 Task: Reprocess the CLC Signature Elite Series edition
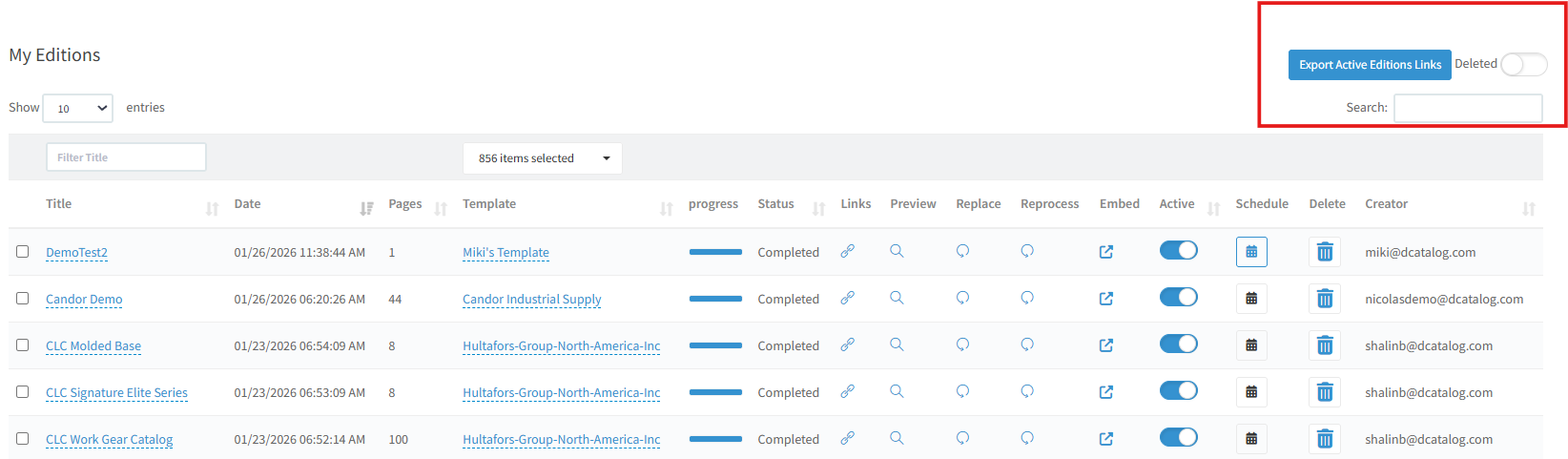pyautogui.click(x=1027, y=391)
